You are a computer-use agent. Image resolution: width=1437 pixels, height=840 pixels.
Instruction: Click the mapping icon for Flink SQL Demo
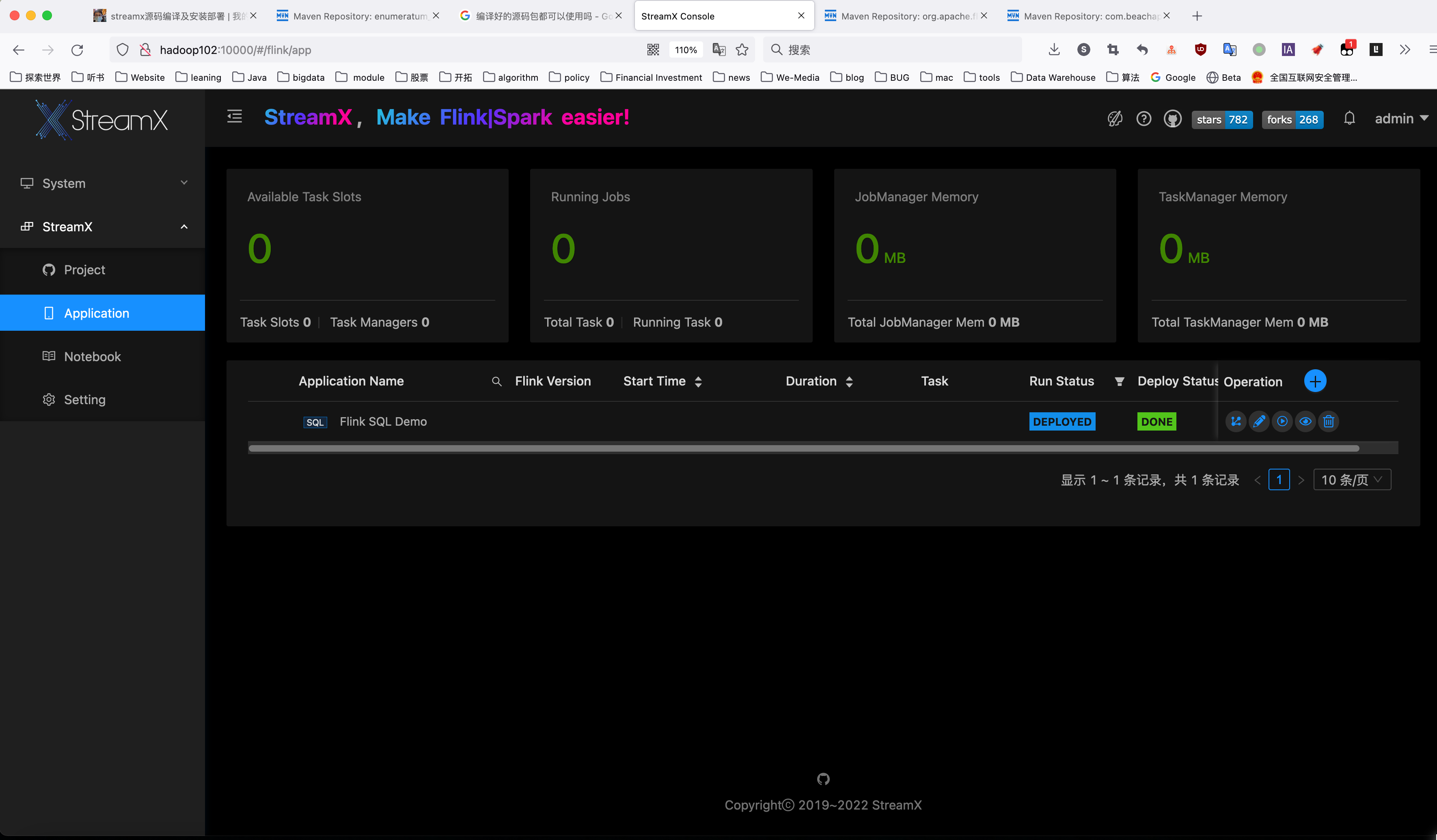click(1236, 422)
